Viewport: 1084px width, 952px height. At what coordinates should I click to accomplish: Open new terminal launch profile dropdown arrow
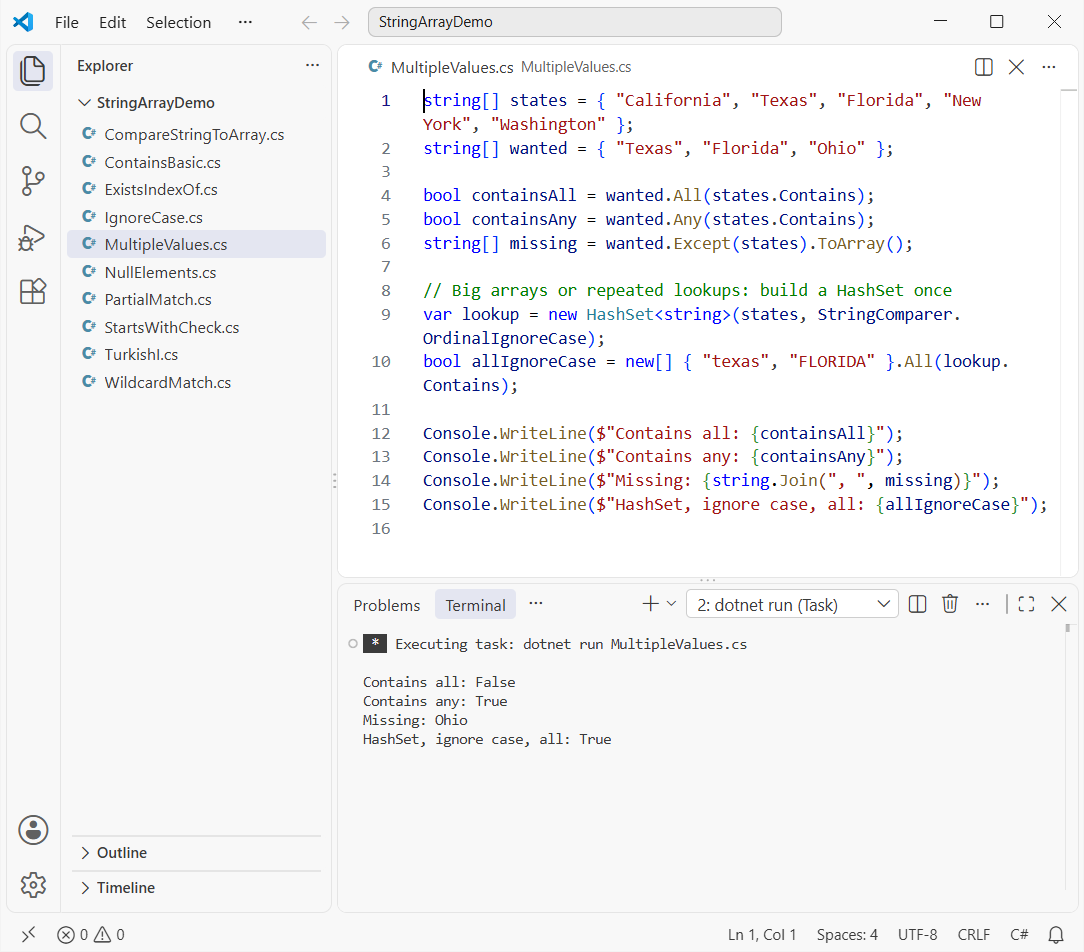[x=671, y=604]
